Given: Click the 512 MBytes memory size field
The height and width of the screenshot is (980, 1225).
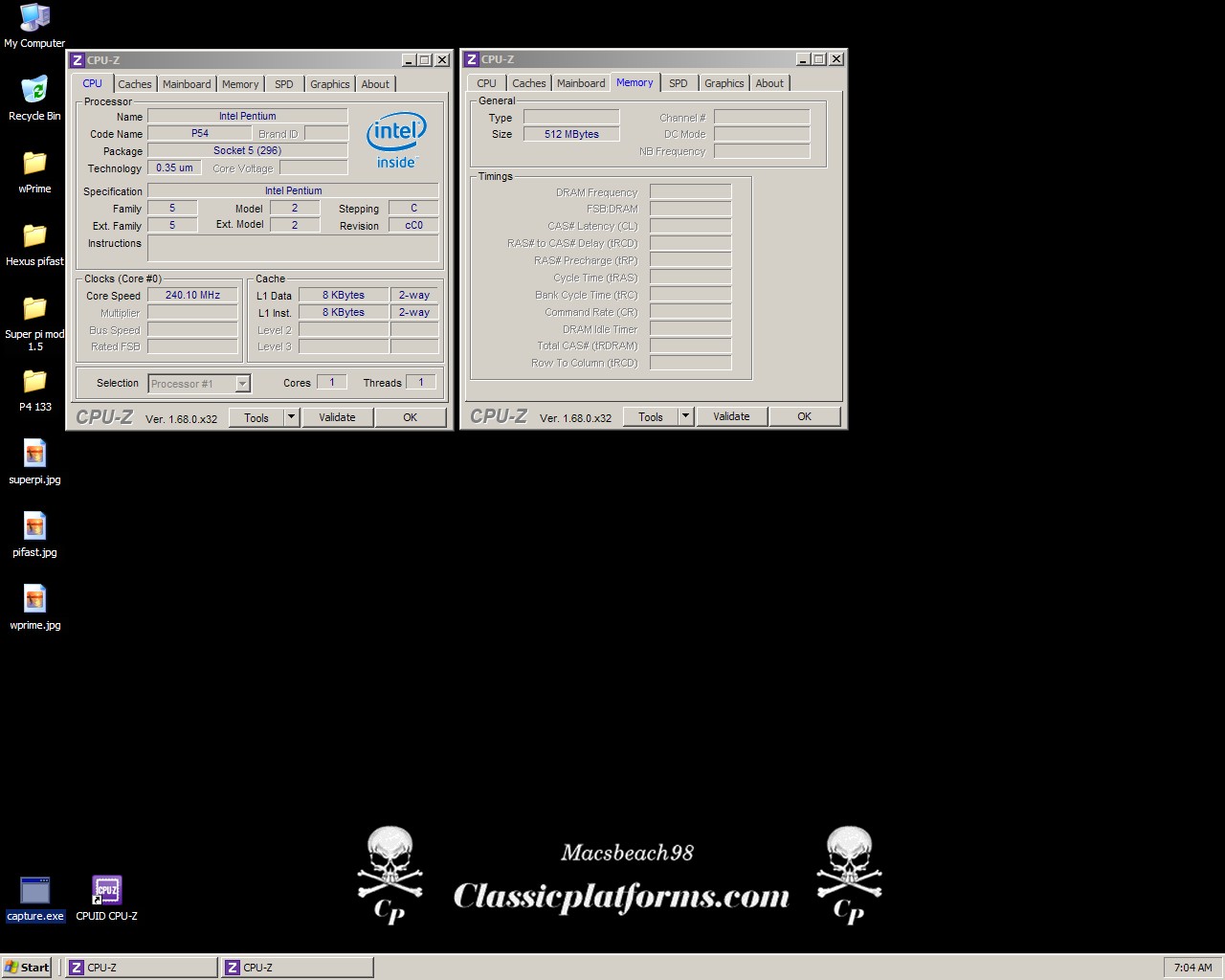Looking at the screenshot, I should [x=571, y=134].
